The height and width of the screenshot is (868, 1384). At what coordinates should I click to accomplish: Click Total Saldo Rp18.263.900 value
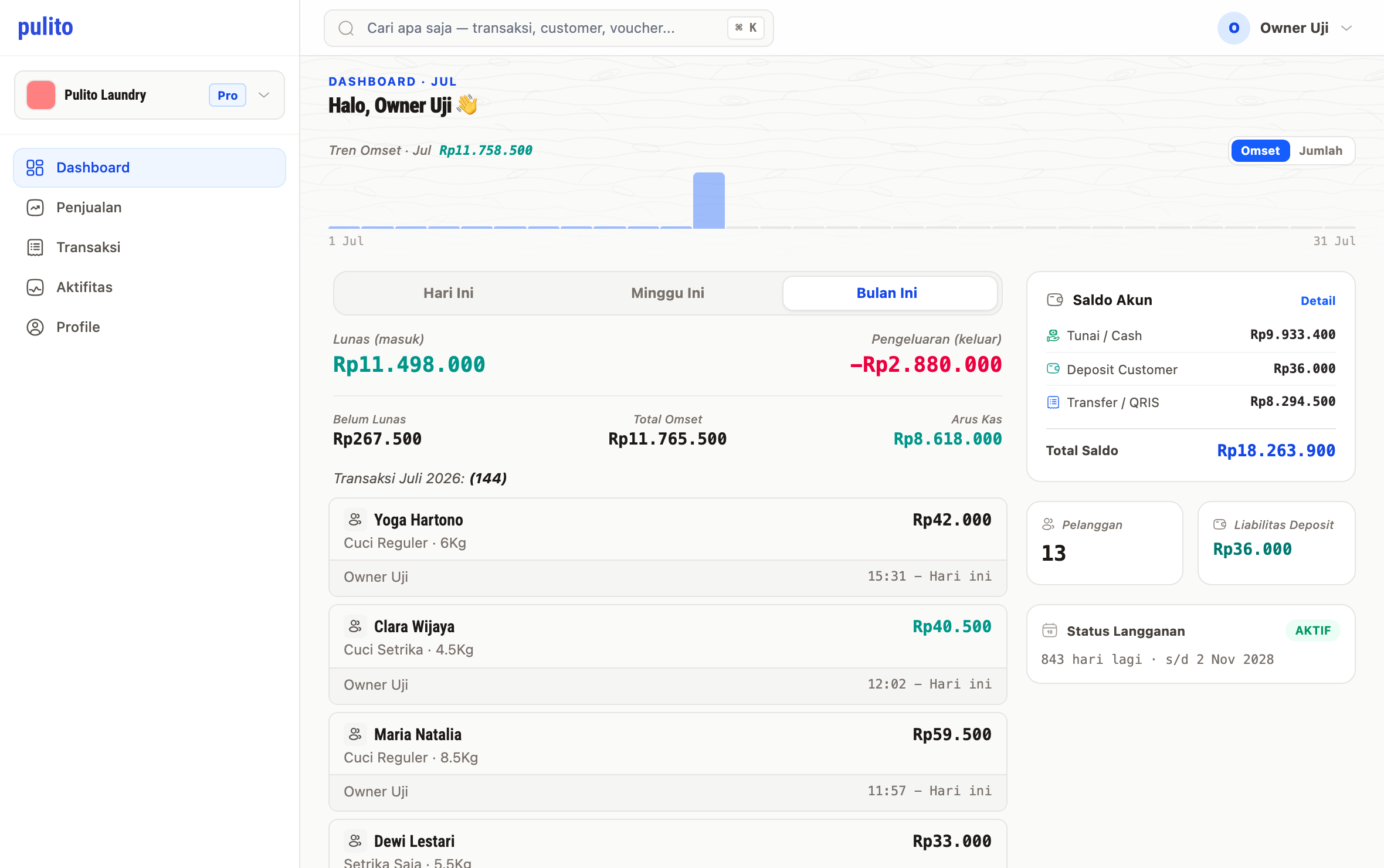[1276, 450]
